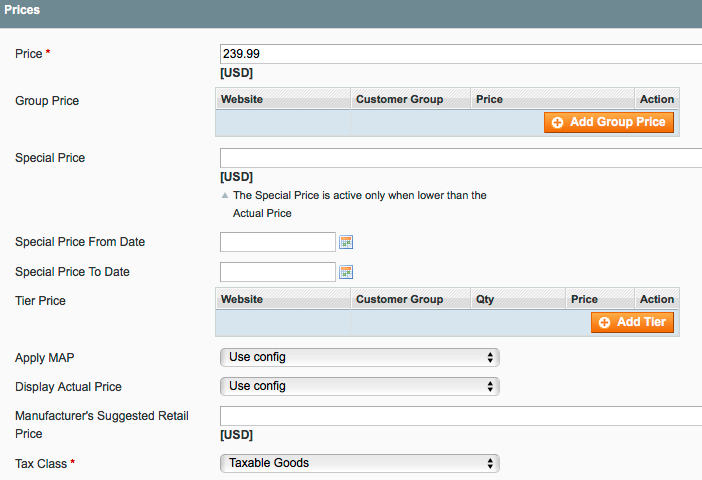Focus the Price input showing 239.99

click(x=461, y=54)
